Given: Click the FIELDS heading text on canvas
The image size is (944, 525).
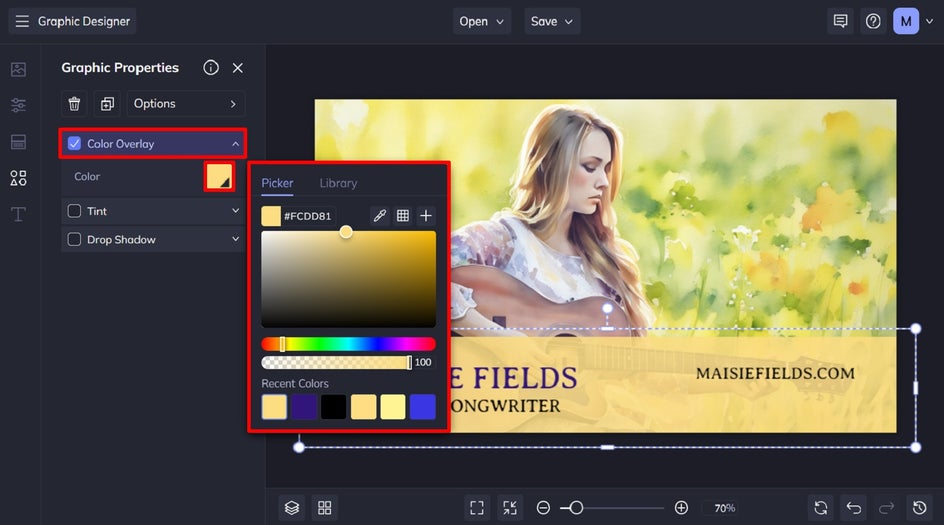Looking at the screenshot, I should click(524, 378).
